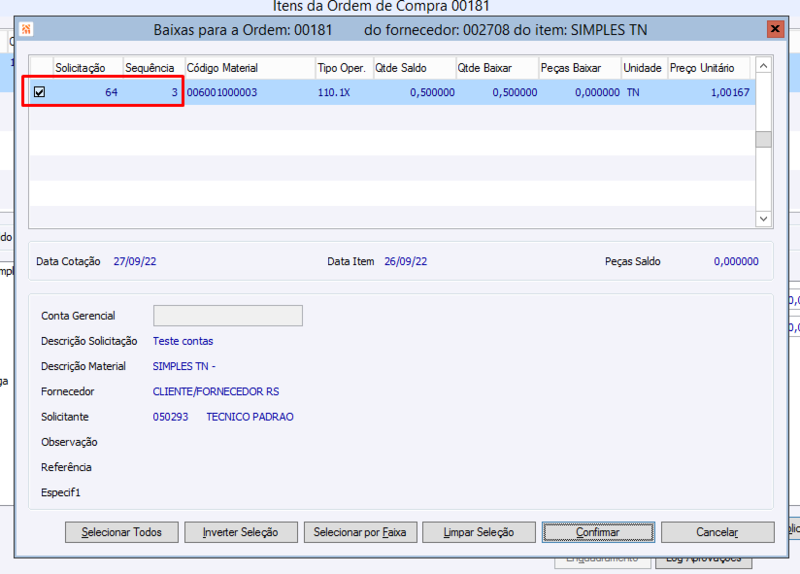Click the Data Item date 26/09/22
800x574 pixels.
(406, 261)
